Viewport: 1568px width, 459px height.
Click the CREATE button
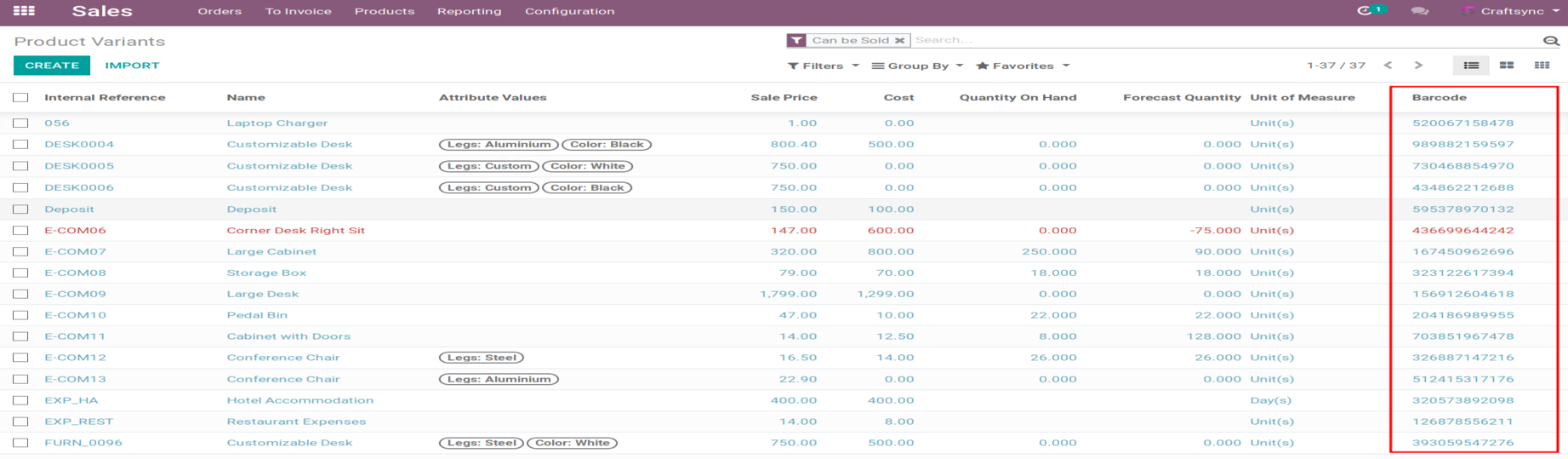(x=52, y=66)
